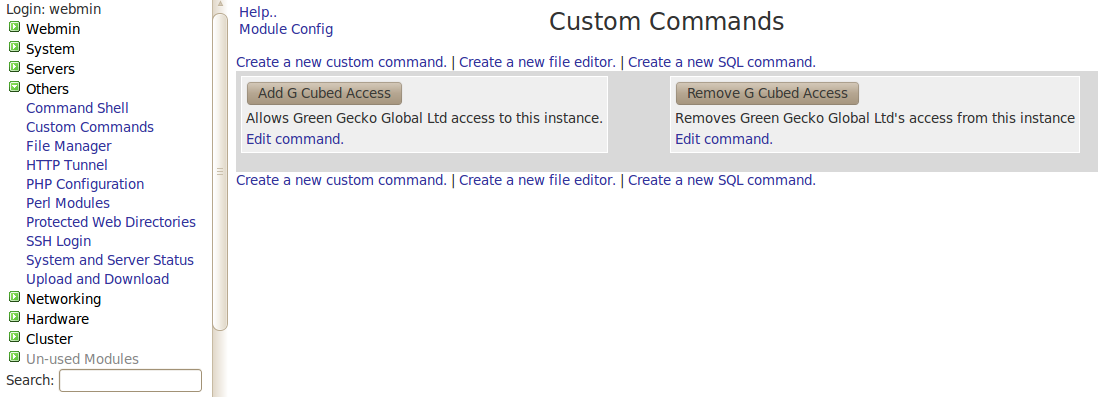Expand the Hardware category arrow icon
Viewport: 1100px width, 397px height.
pos(14,317)
